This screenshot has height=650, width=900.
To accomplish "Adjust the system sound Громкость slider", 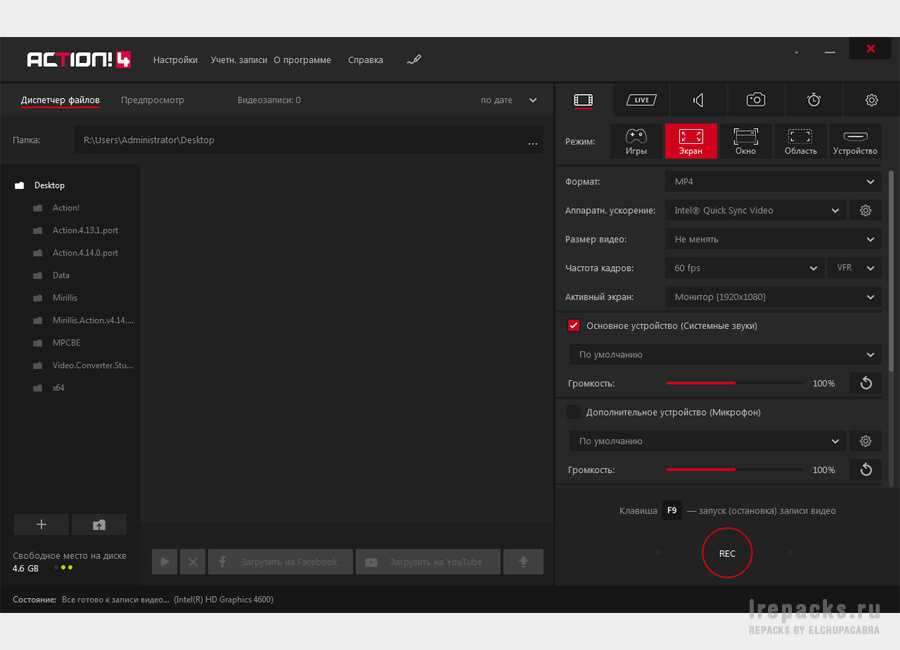I will click(735, 383).
